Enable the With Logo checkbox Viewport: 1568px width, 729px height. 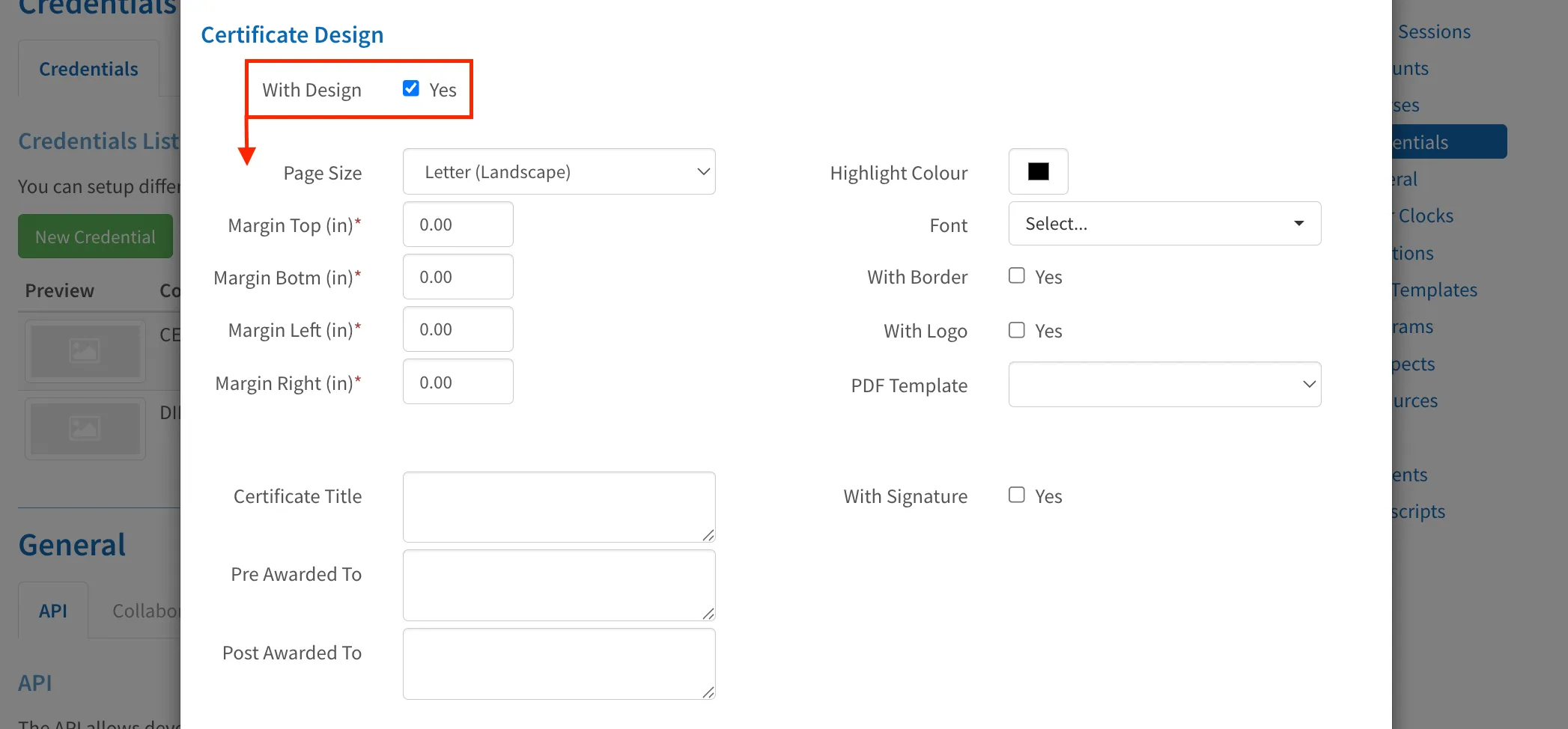1016,330
